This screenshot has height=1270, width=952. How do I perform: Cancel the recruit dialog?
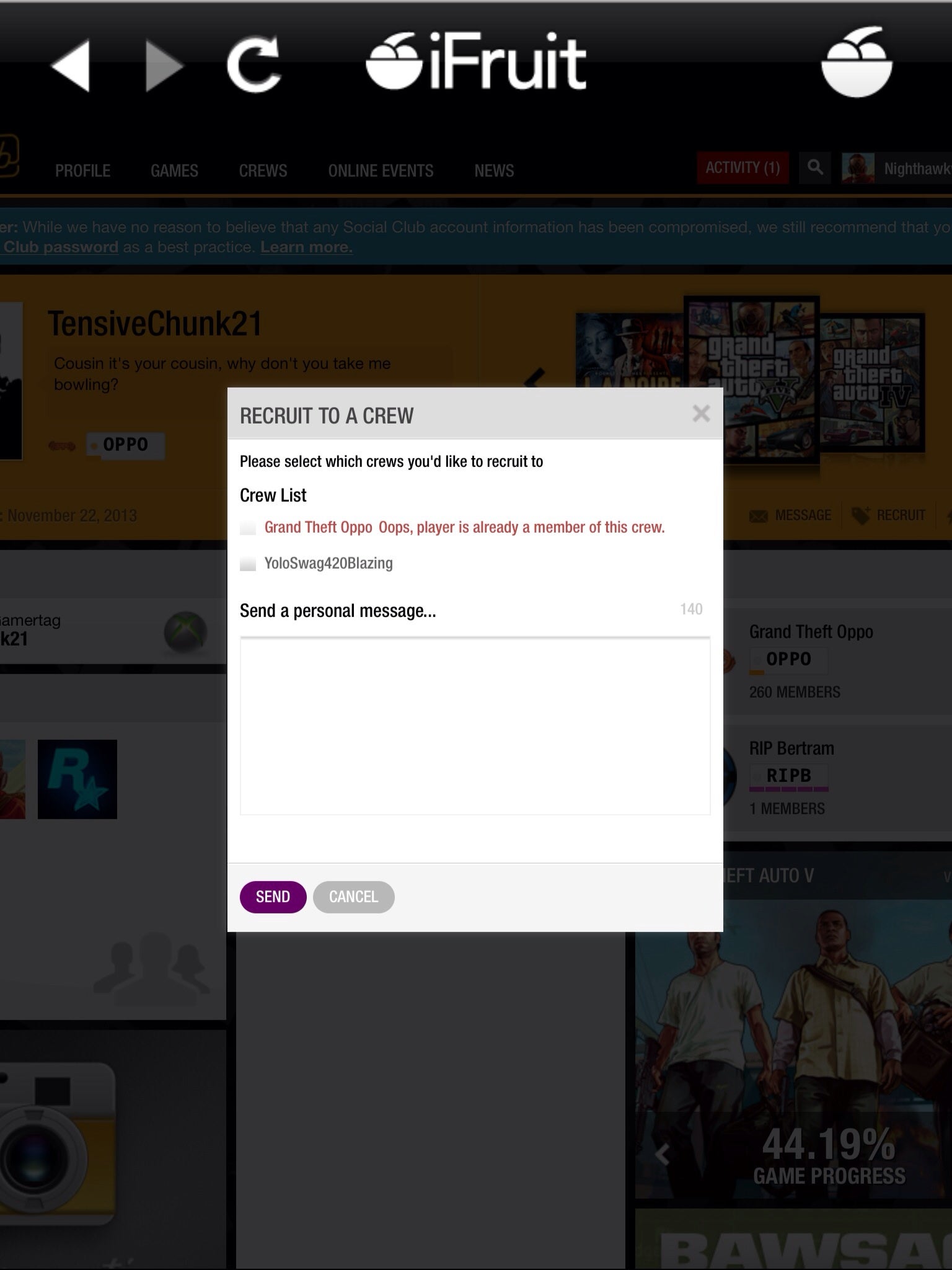point(353,897)
